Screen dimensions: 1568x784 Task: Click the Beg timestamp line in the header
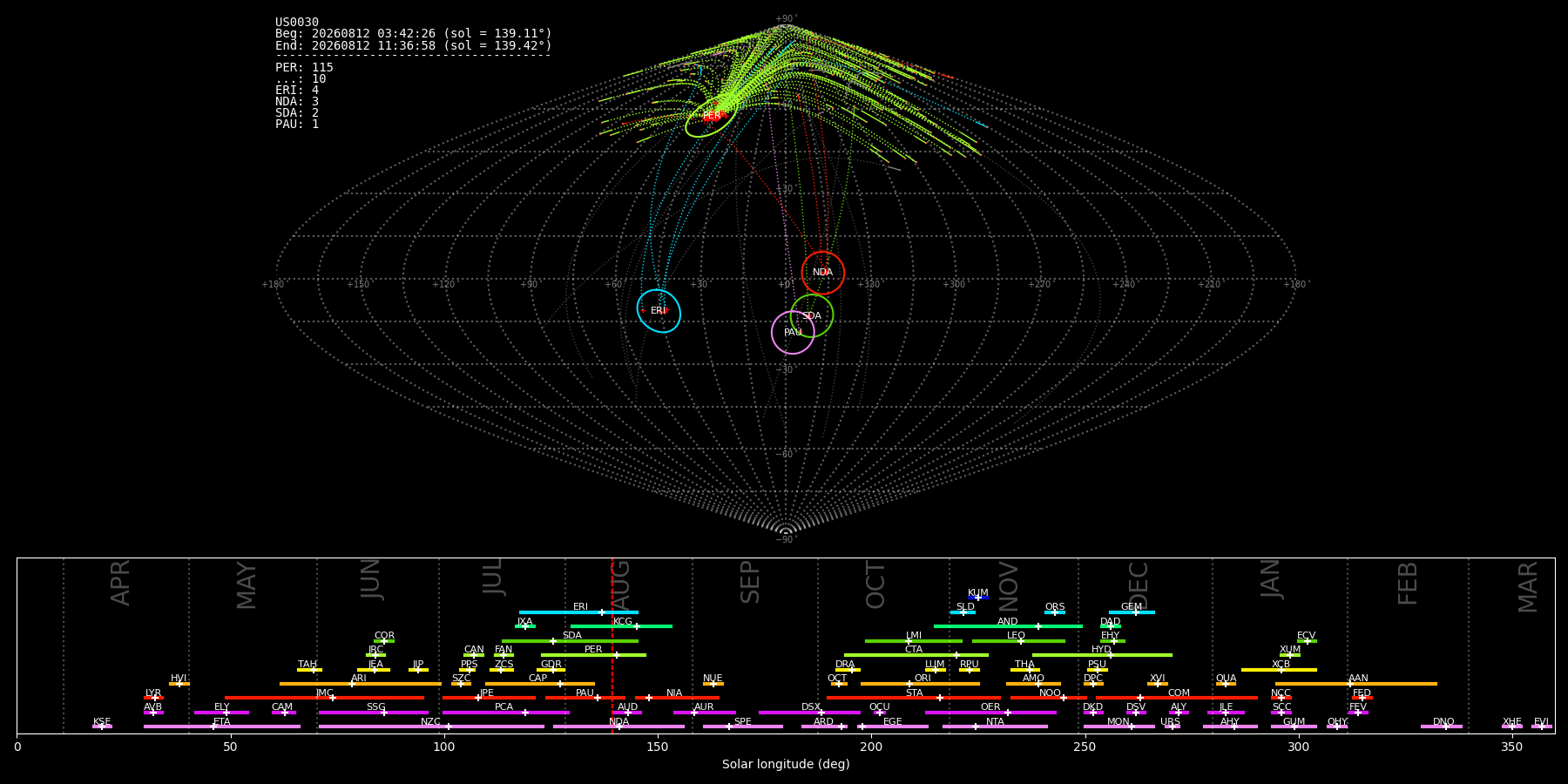pos(414,34)
